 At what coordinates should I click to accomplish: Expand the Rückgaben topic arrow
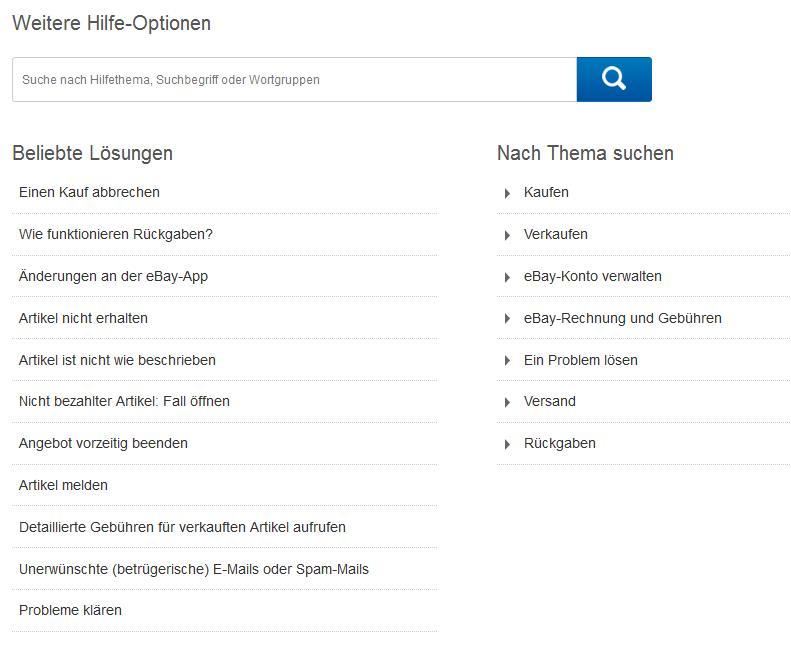pyautogui.click(x=507, y=444)
